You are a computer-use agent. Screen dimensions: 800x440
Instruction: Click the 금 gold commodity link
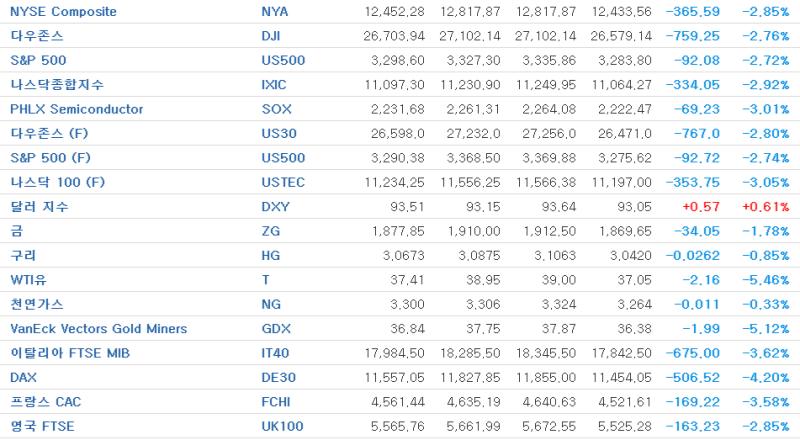(x=17, y=231)
